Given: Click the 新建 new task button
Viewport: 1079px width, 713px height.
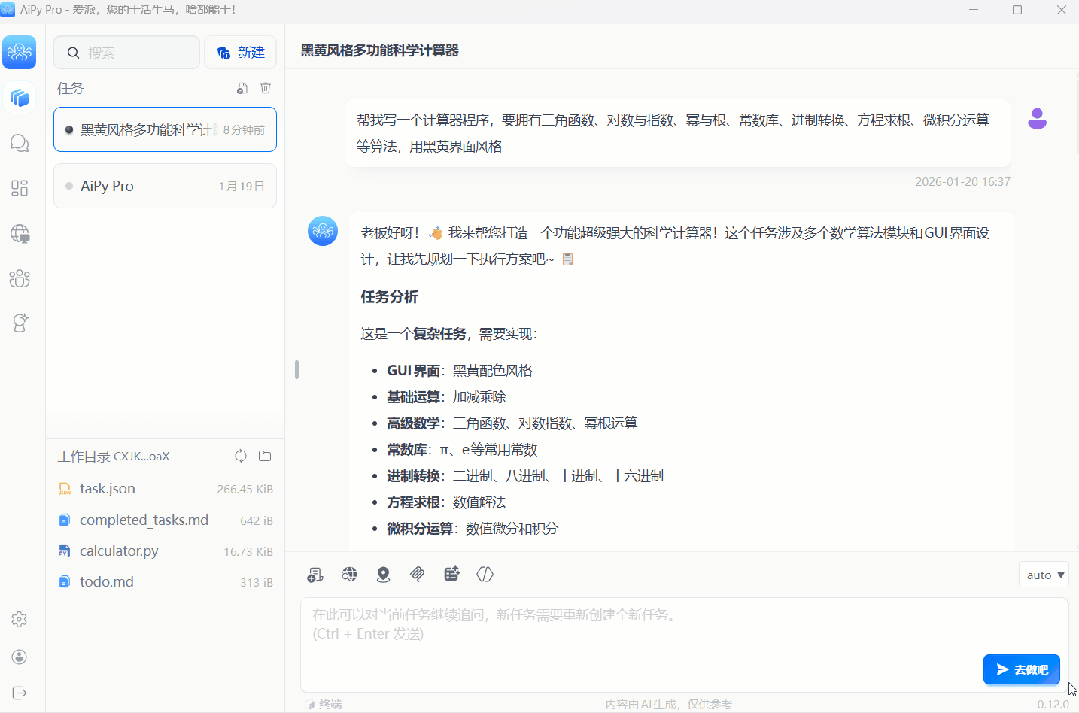Looking at the screenshot, I should [x=240, y=52].
